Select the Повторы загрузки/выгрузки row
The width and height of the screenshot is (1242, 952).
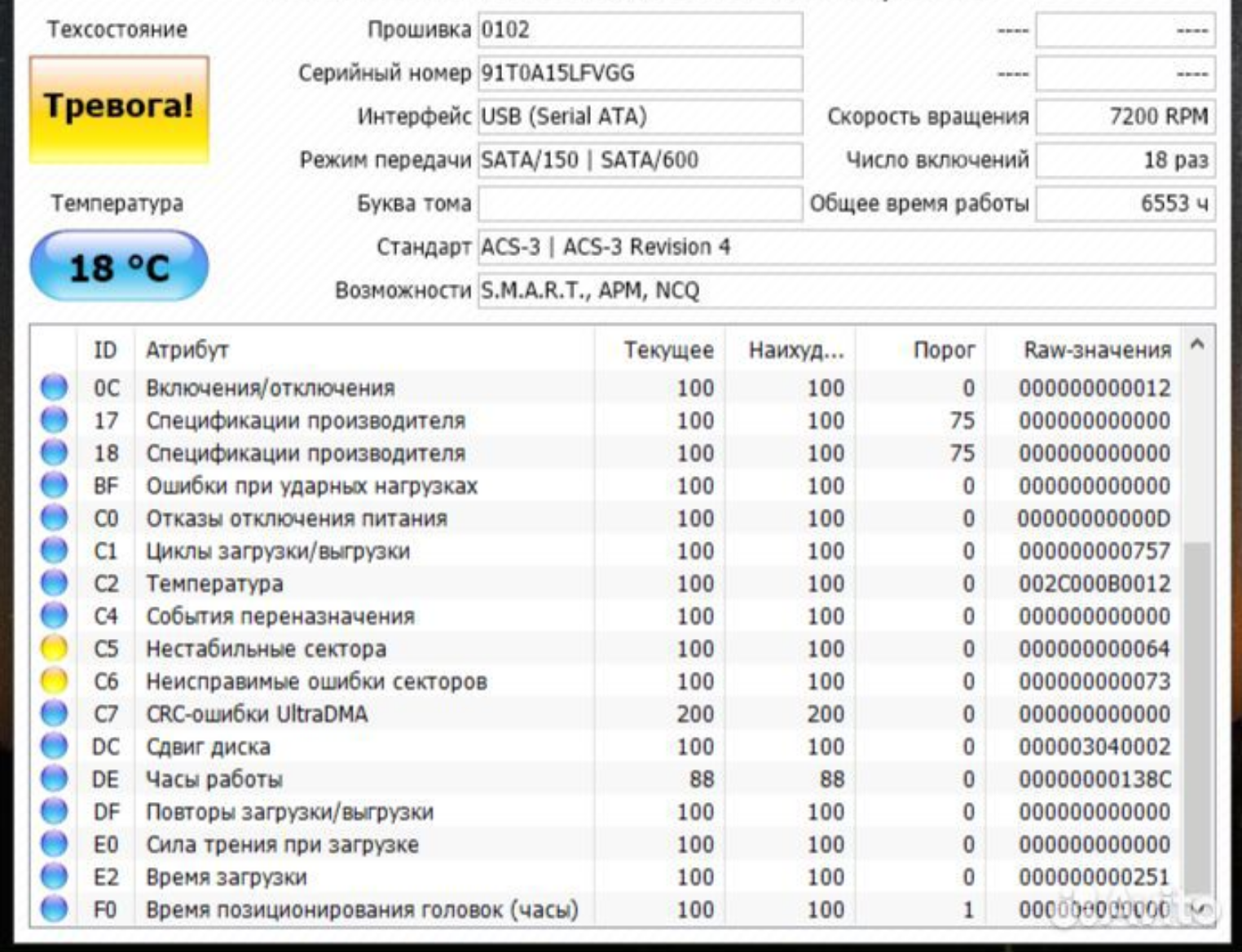(x=607, y=812)
